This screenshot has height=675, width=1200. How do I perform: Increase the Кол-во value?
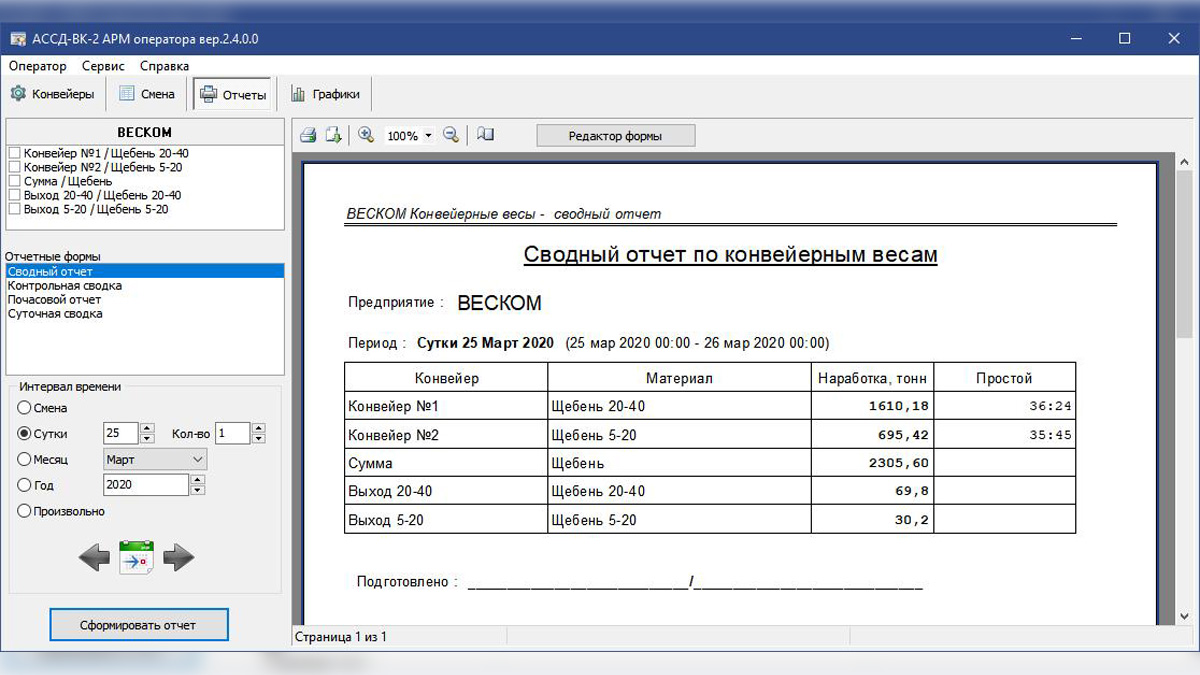(258, 428)
